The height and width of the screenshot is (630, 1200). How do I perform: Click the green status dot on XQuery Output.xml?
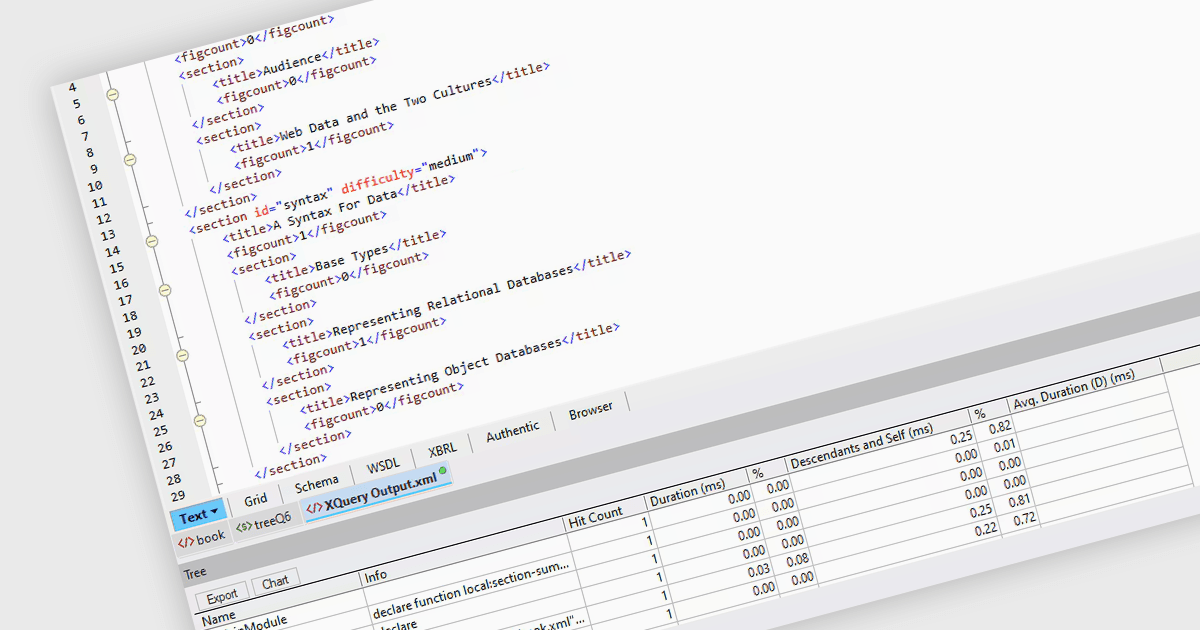pyautogui.click(x=442, y=469)
